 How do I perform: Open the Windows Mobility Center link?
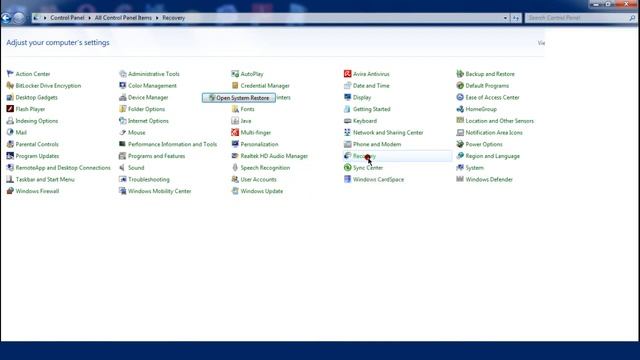[160, 191]
